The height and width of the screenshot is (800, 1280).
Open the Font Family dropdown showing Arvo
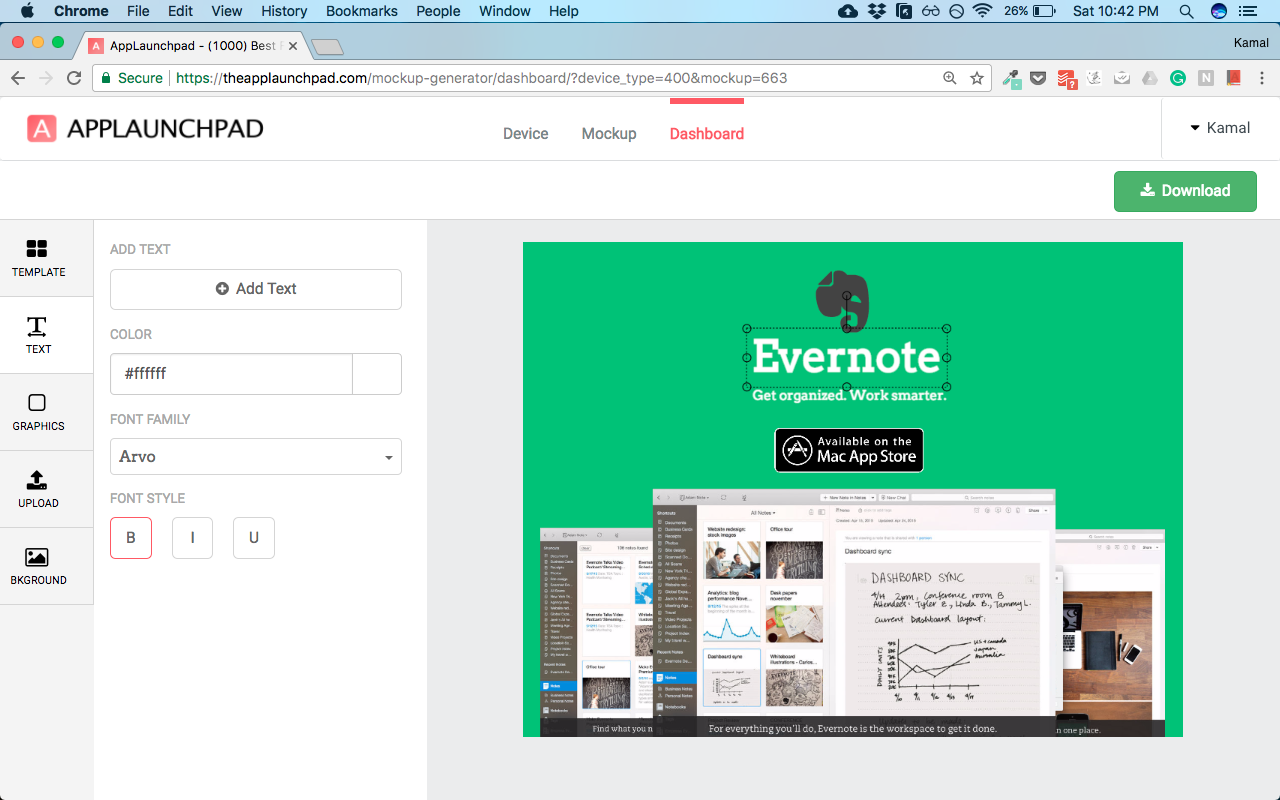256,456
